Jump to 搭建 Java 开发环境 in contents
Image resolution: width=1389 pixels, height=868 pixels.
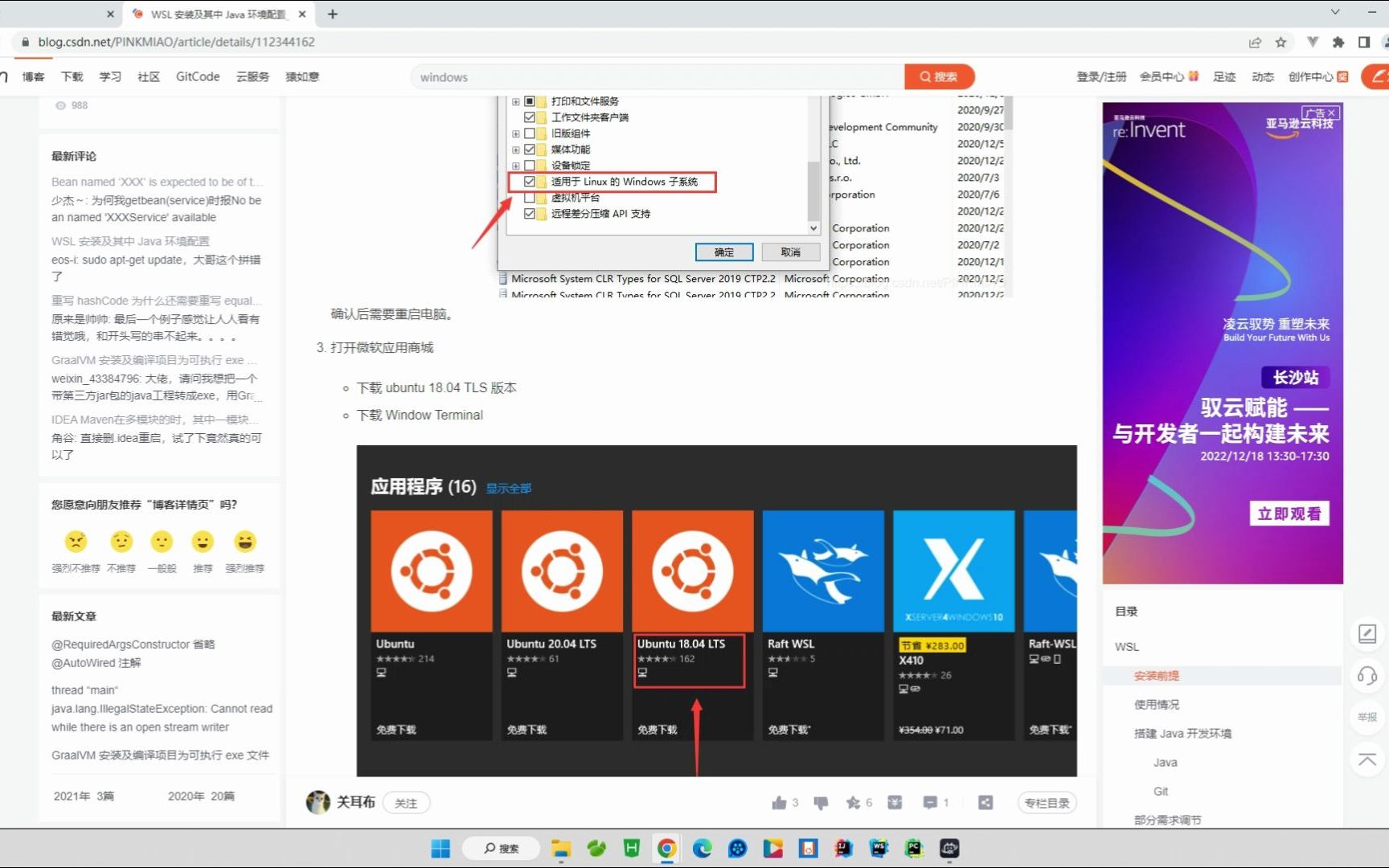tap(1182, 733)
